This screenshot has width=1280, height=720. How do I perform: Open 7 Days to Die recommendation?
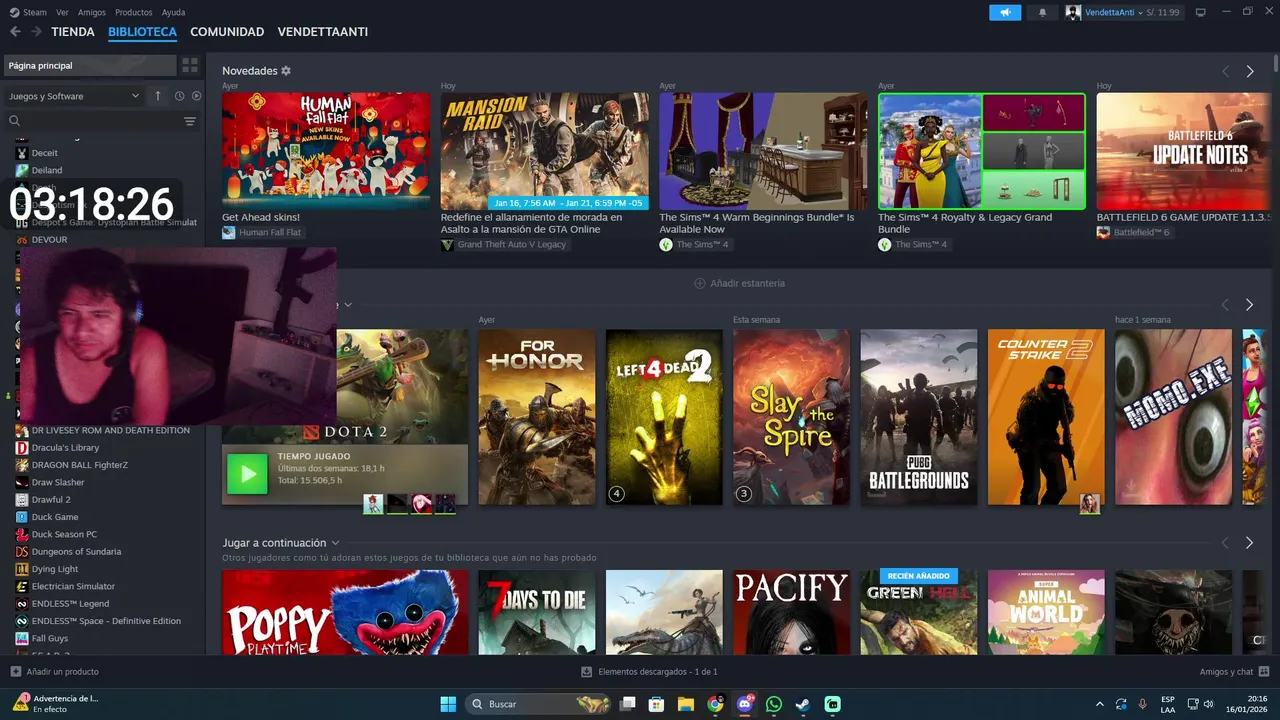pyautogui.click(x=537, y=612)
